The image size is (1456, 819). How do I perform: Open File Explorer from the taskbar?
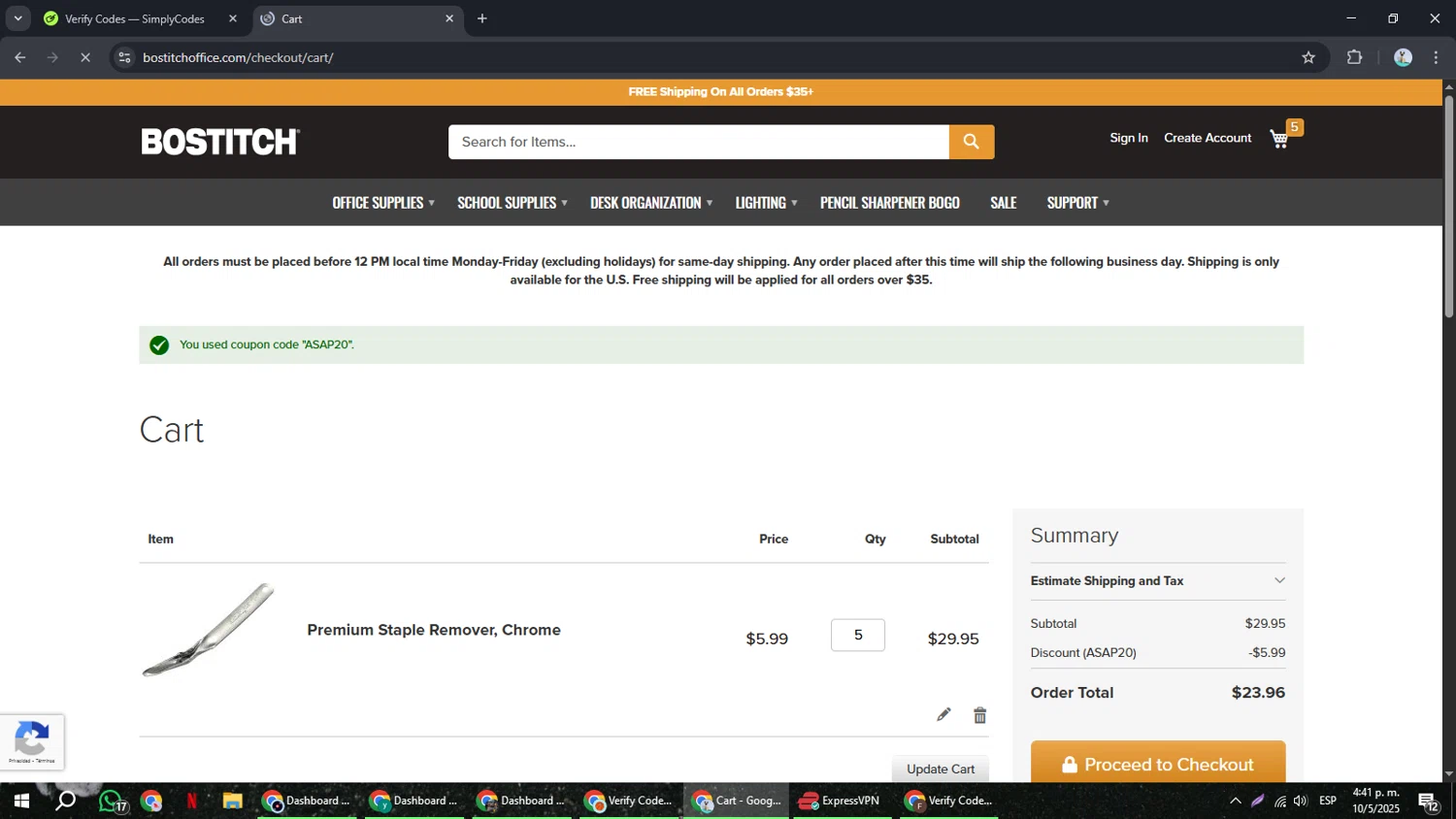[232, 802]
